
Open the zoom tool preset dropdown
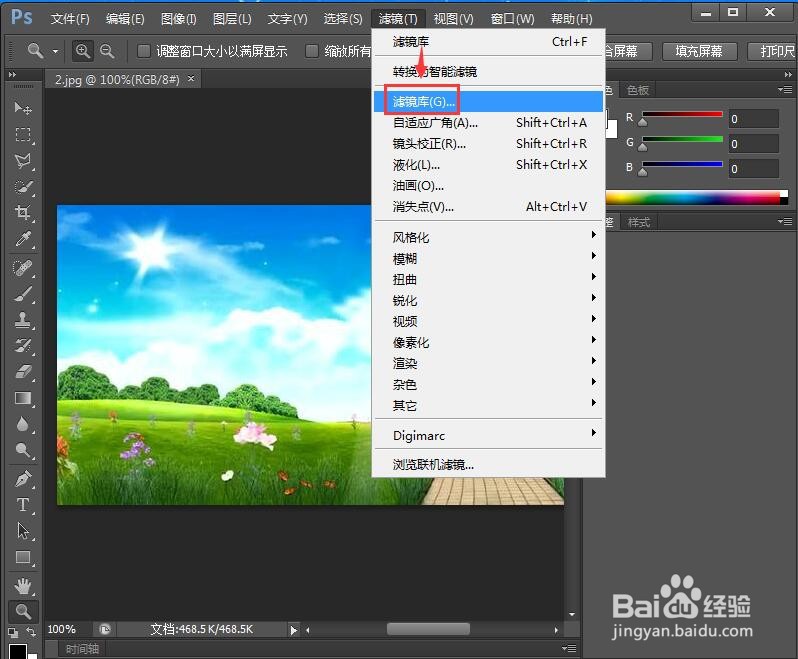(x=55, y=51)
